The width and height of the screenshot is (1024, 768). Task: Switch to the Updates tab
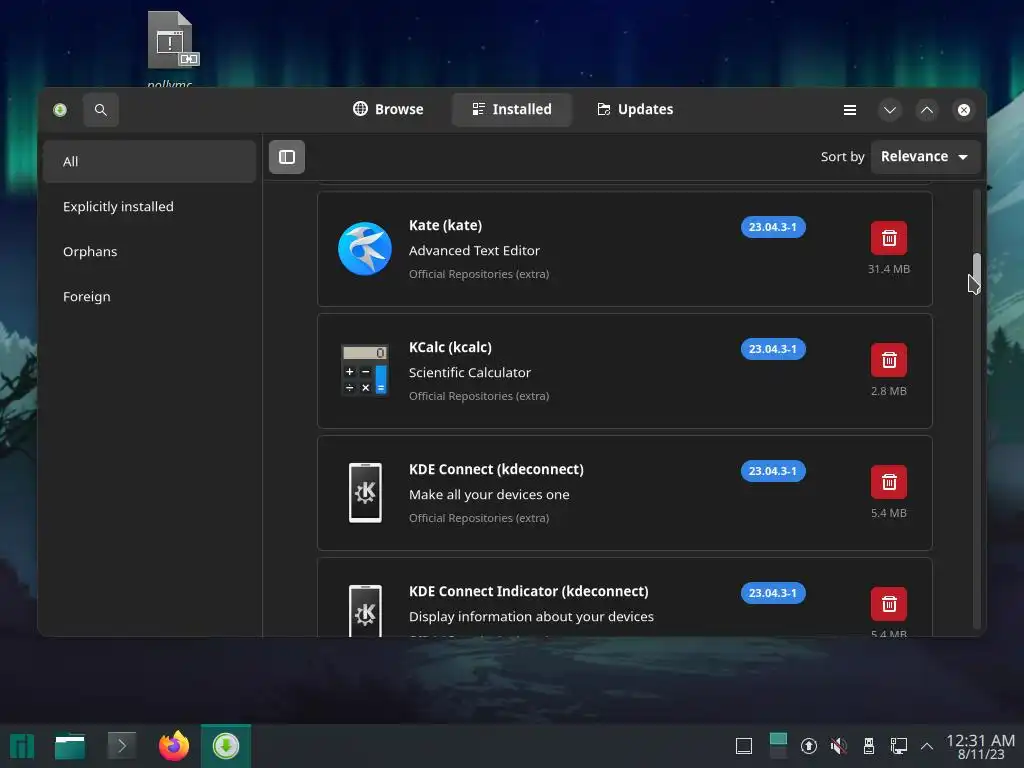(635, 109)
